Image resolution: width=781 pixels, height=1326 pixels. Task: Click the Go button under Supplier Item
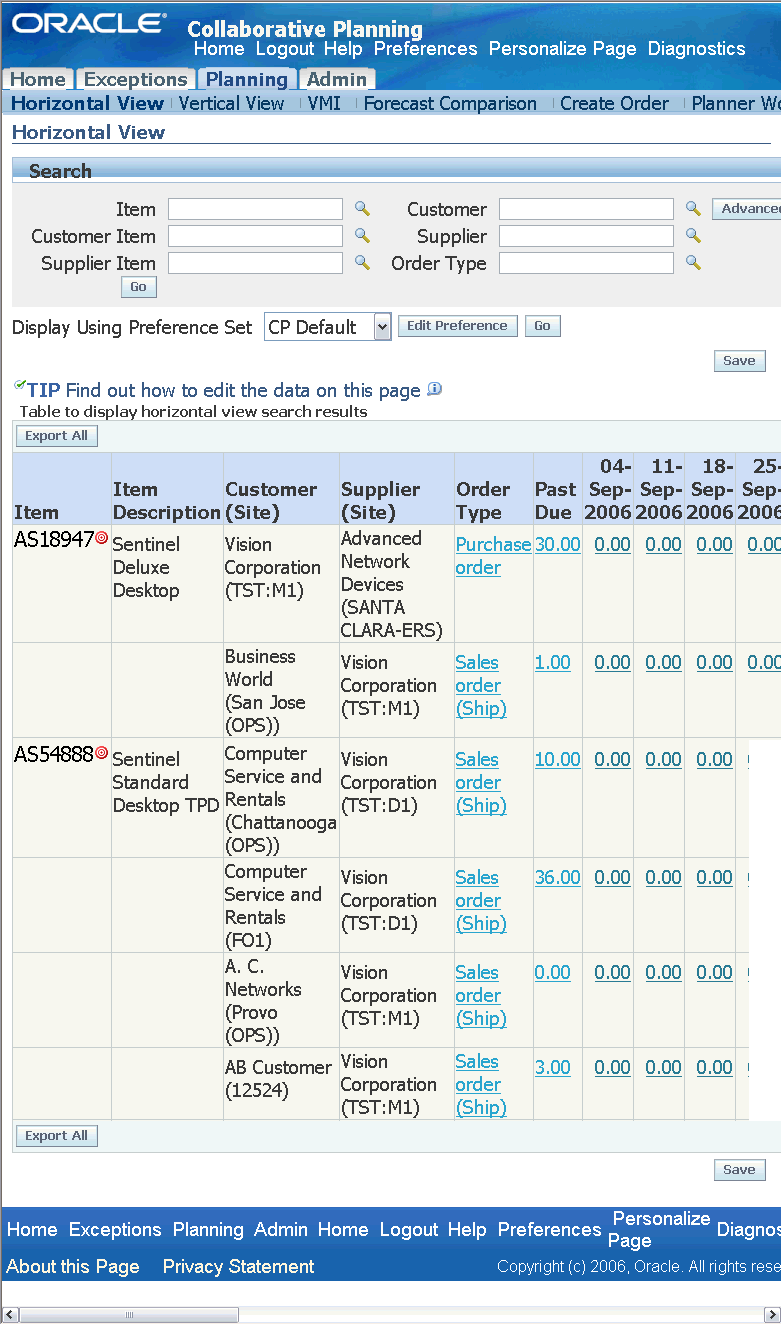pos(138,287)
